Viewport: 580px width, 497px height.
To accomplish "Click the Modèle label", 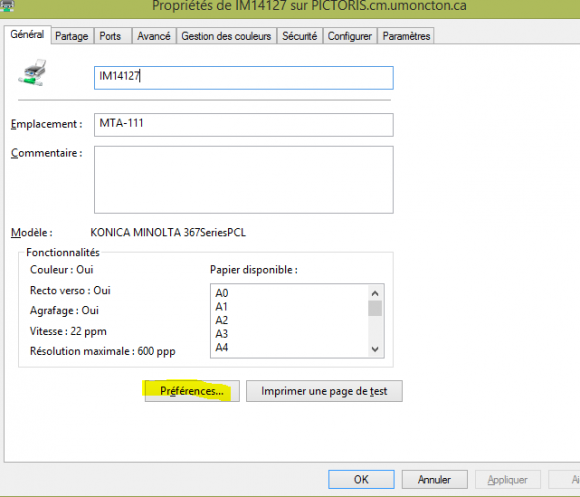I will click(x=31, y=233).
